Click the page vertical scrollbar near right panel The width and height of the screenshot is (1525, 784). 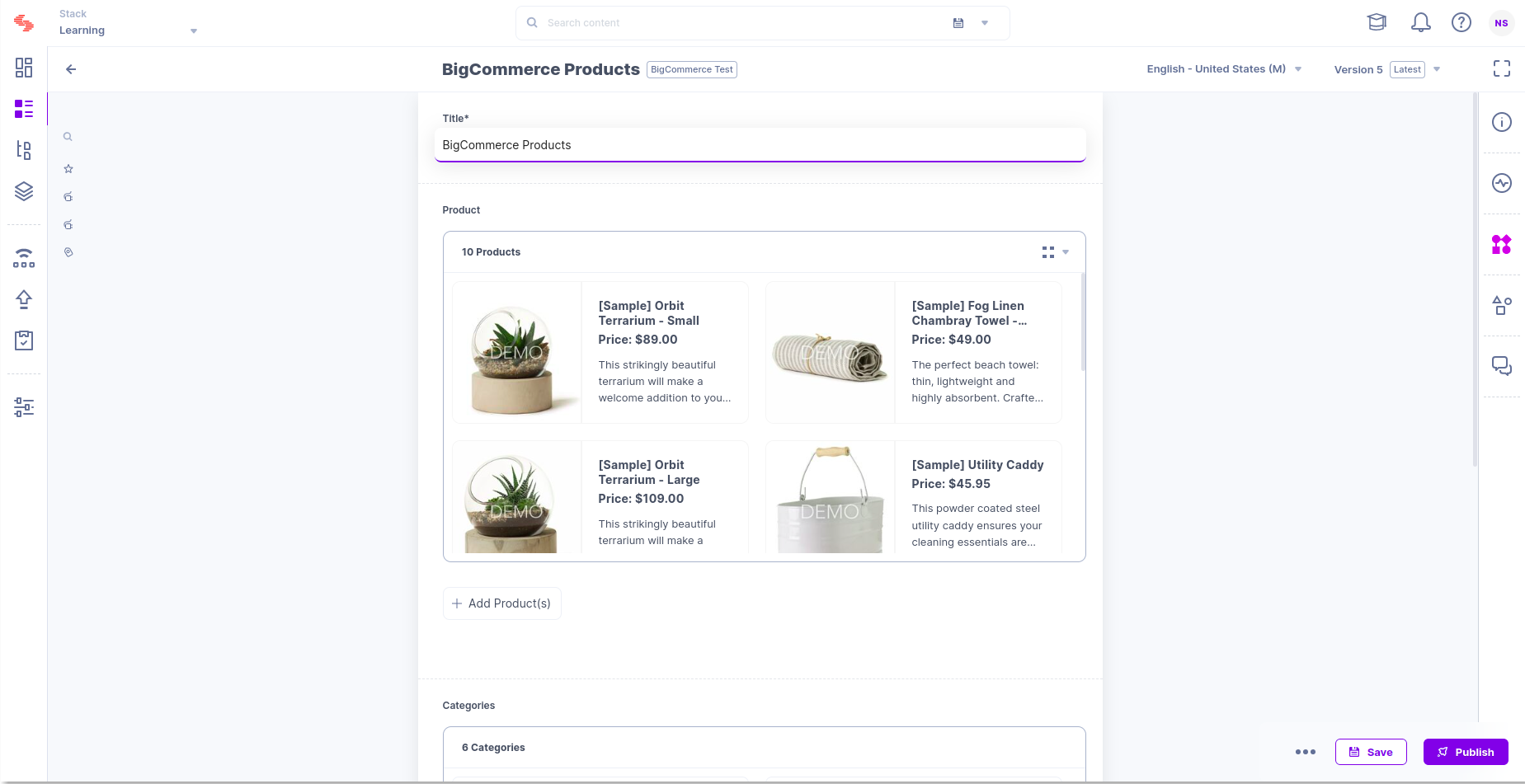coord(1474,280)
